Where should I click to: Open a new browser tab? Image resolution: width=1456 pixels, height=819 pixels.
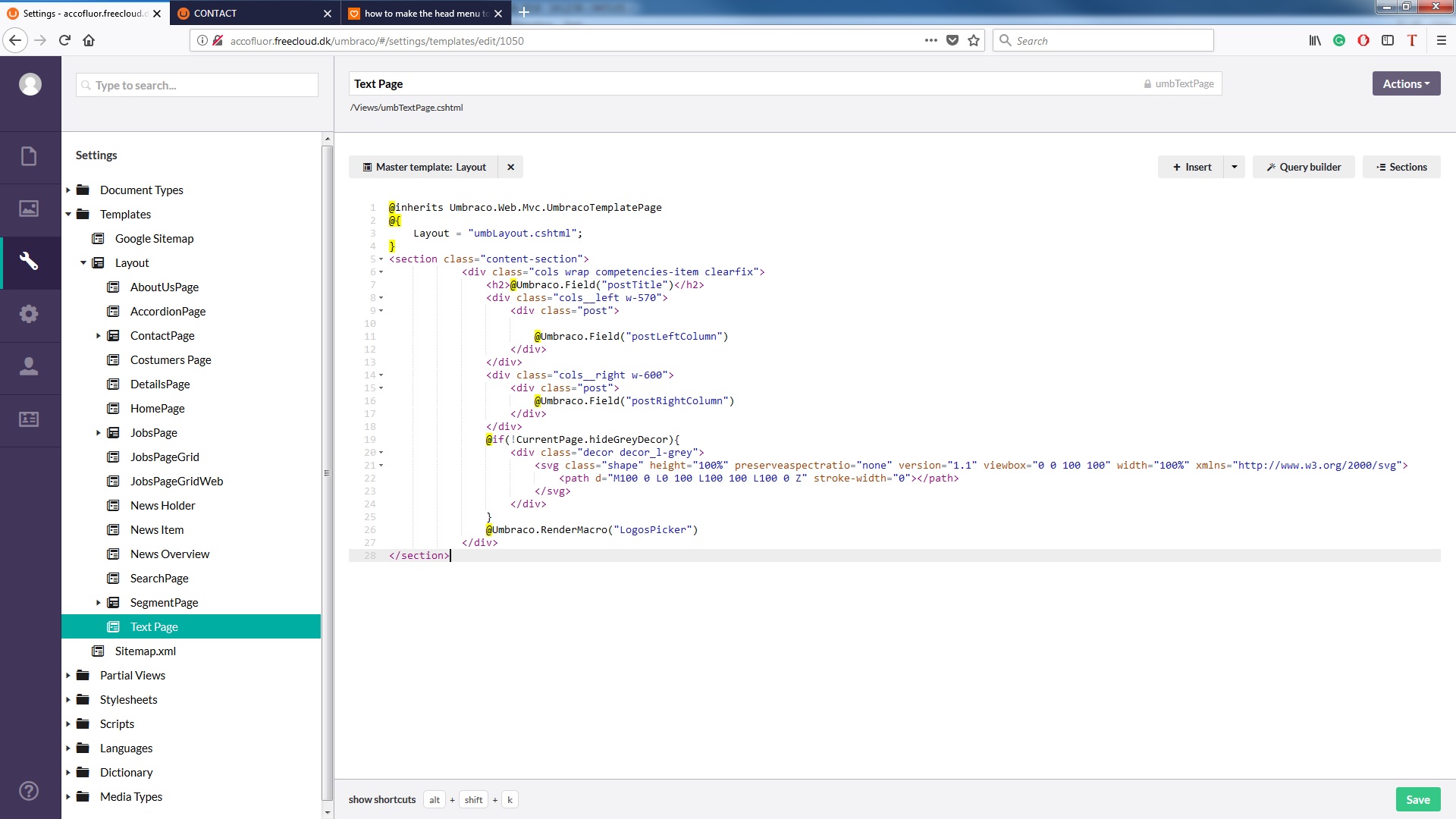point(523,12)
